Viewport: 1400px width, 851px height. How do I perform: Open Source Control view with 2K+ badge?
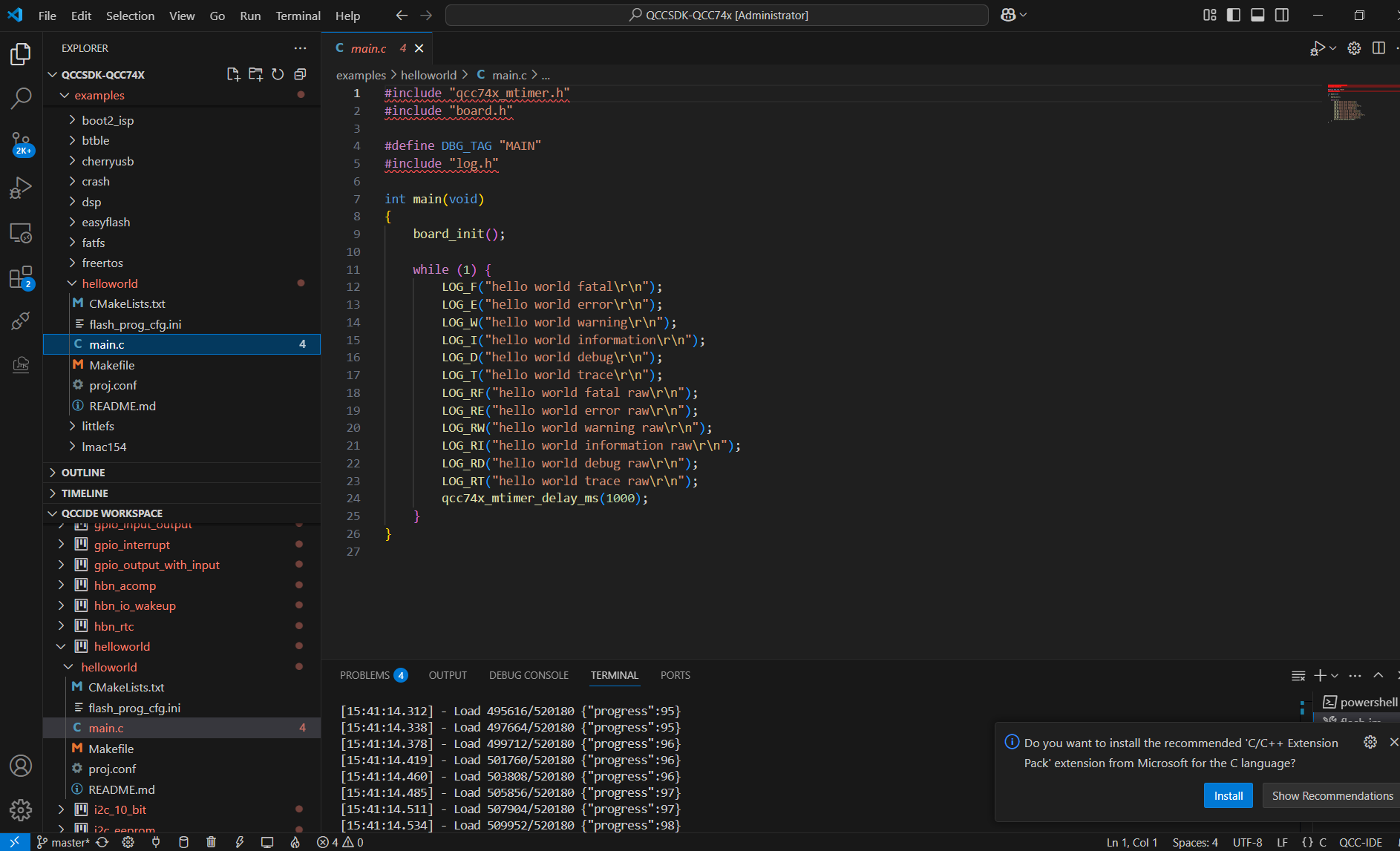[x=21, y=143]
